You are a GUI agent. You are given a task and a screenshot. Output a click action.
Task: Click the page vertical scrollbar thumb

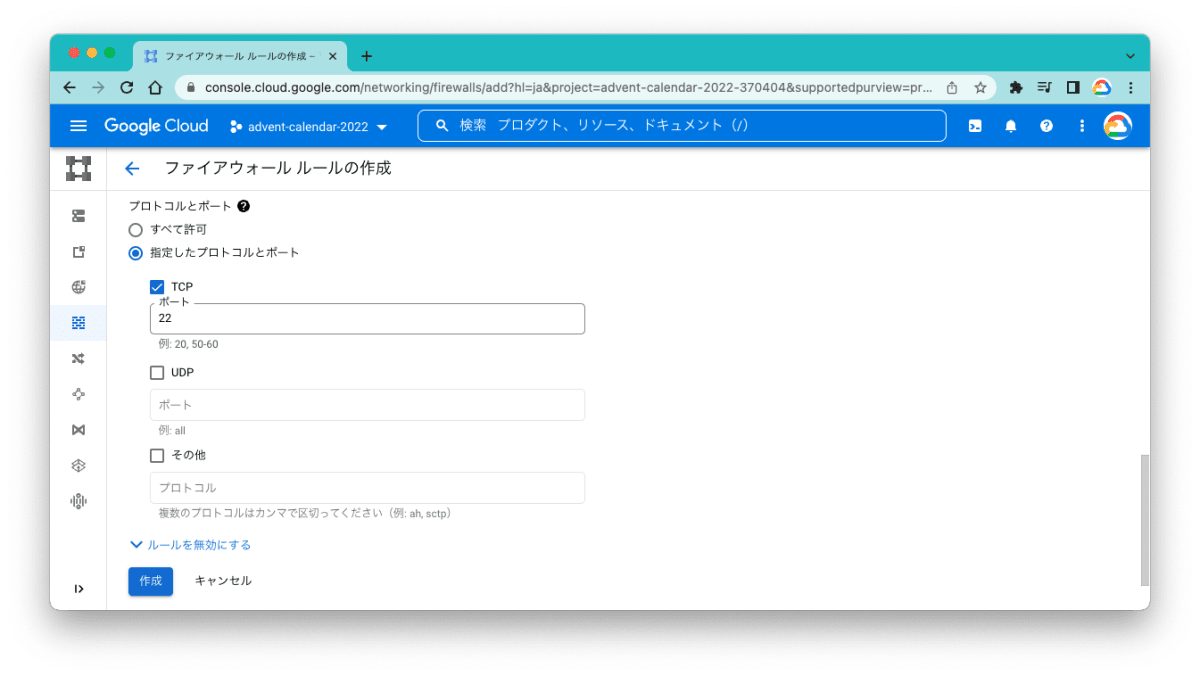point(1144,520)
